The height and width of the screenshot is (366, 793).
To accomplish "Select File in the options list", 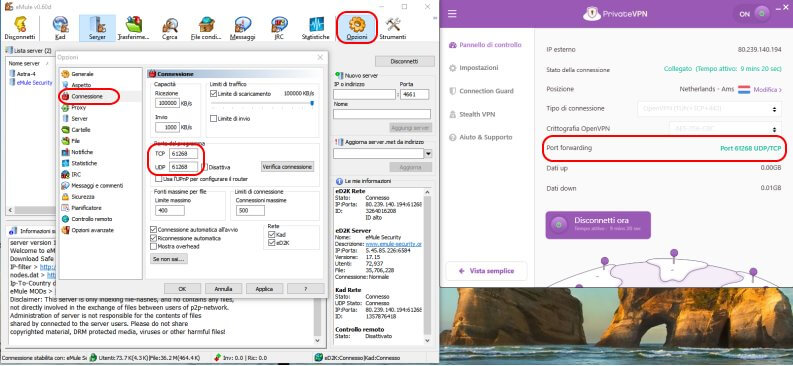I will tap(75, 141).
